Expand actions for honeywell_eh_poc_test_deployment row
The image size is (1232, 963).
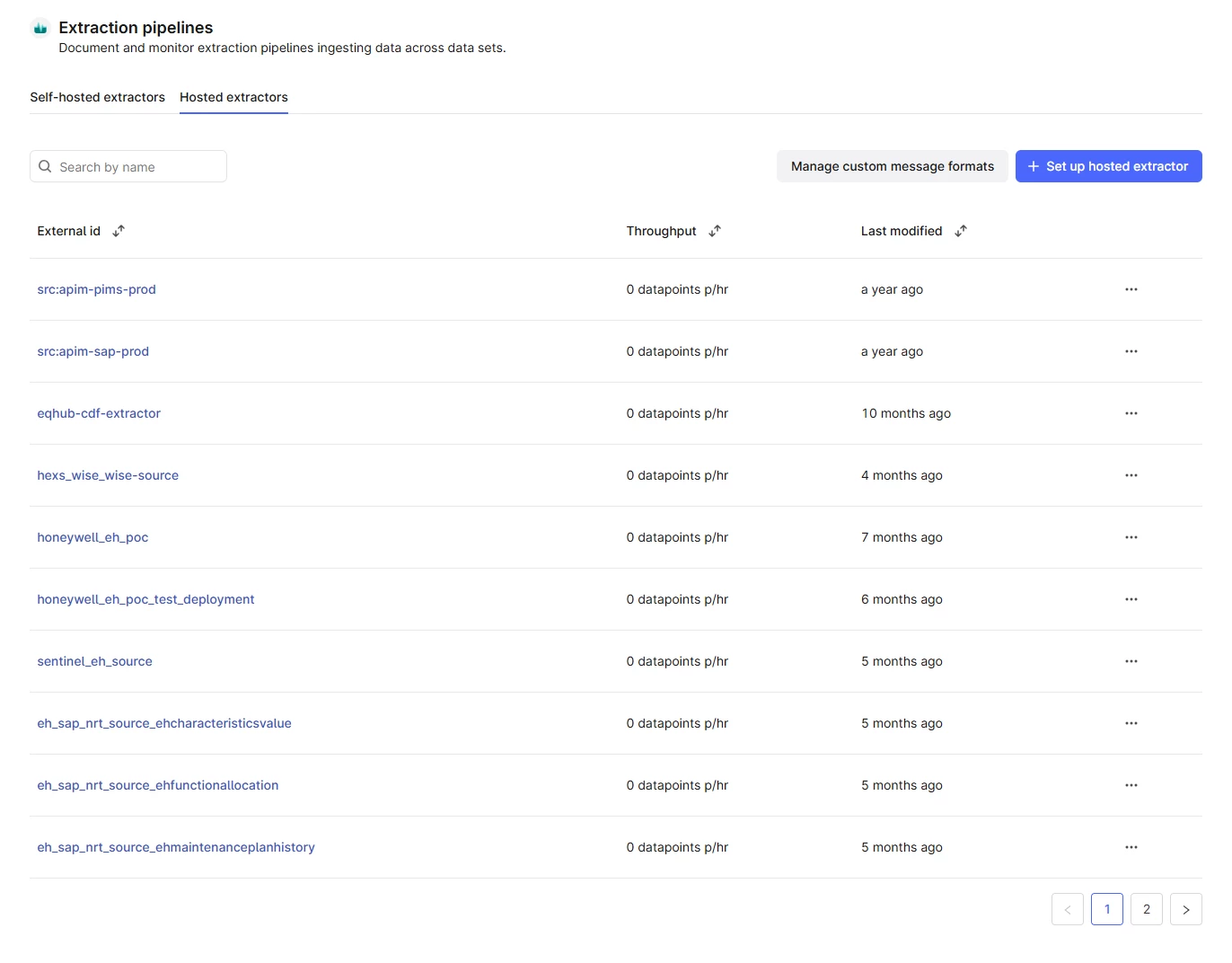[x=1131, y=599]
